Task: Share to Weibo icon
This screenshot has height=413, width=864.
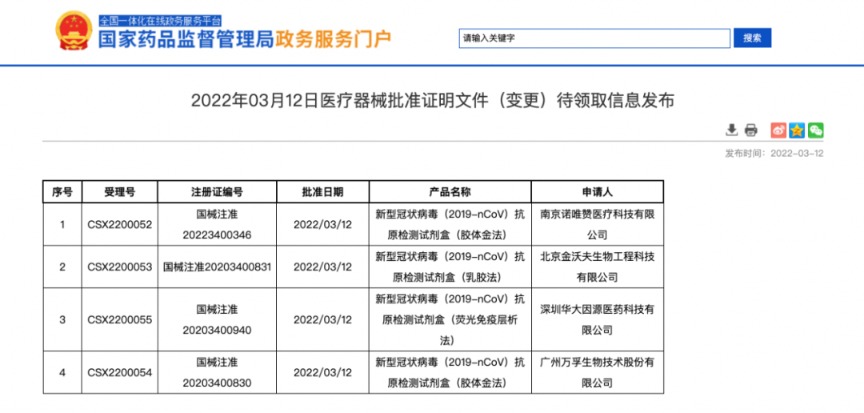Action: click(778, 130)
